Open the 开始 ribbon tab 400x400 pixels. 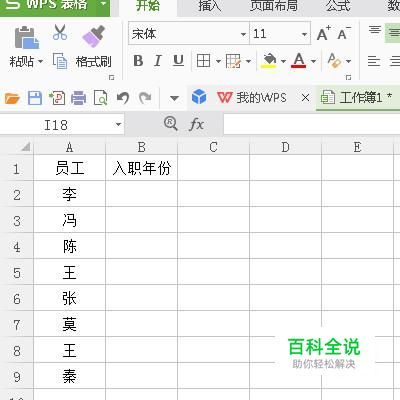148,6
